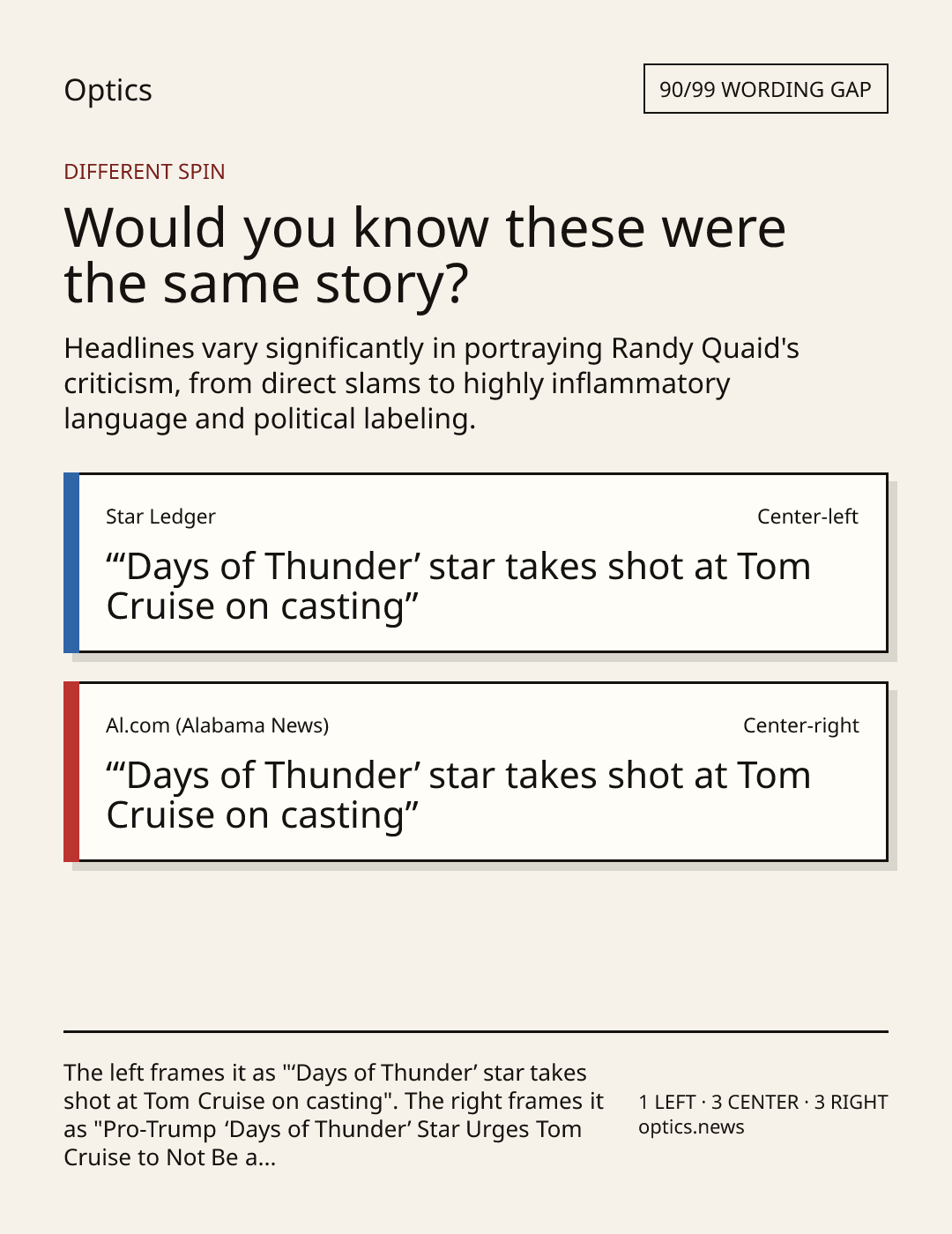
Task: Click the Star Ledger headline text
Action: coord(458,586)
